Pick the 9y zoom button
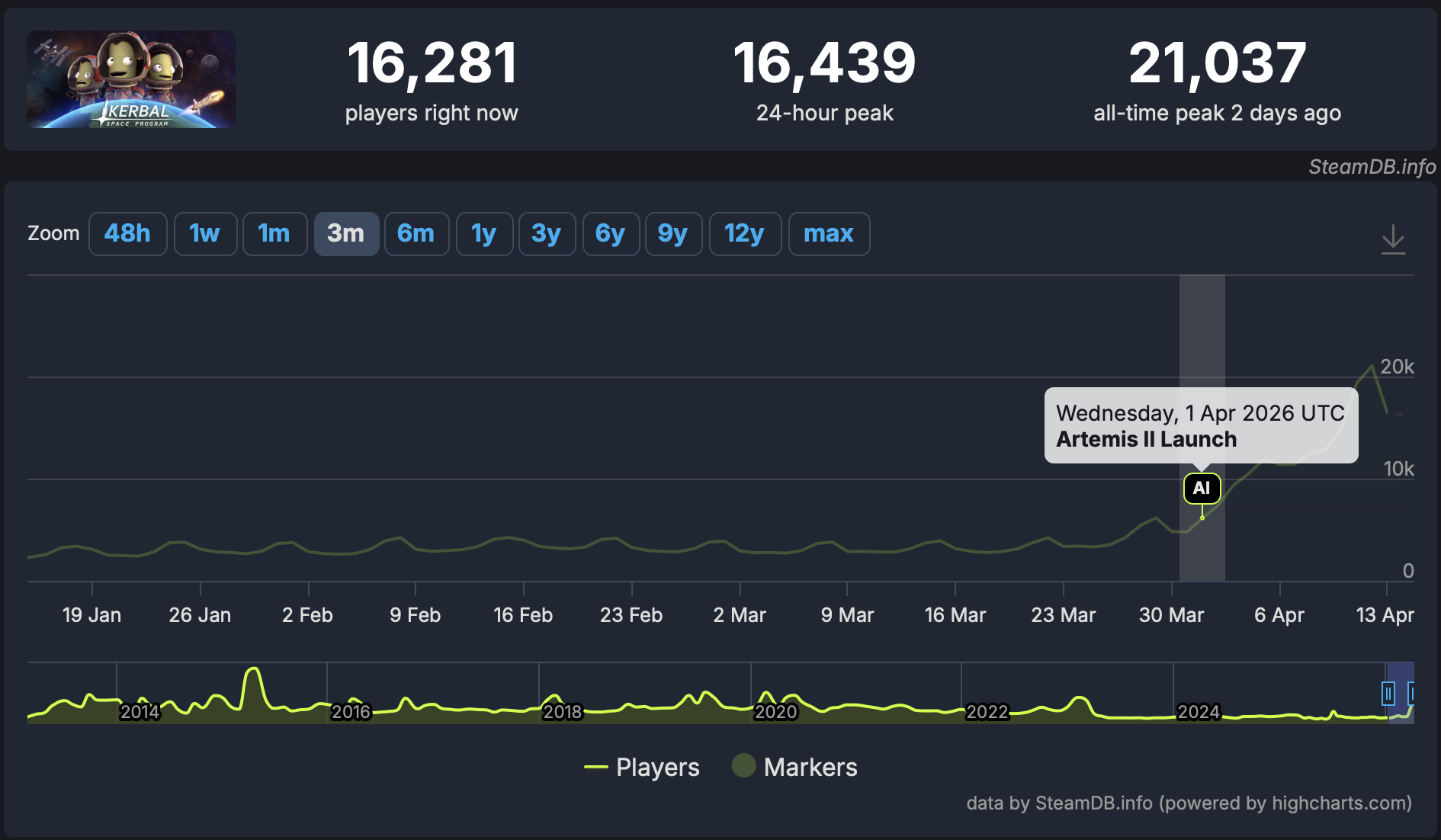The height and width of the screenshot is (840, 1441). point(673,233)
